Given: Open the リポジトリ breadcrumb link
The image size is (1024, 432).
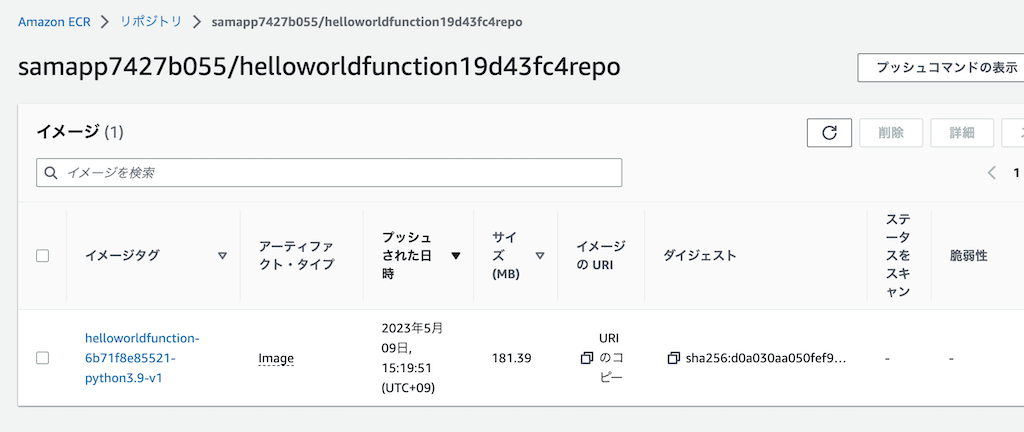Looking at the screenshot, I should pos(151,22).
